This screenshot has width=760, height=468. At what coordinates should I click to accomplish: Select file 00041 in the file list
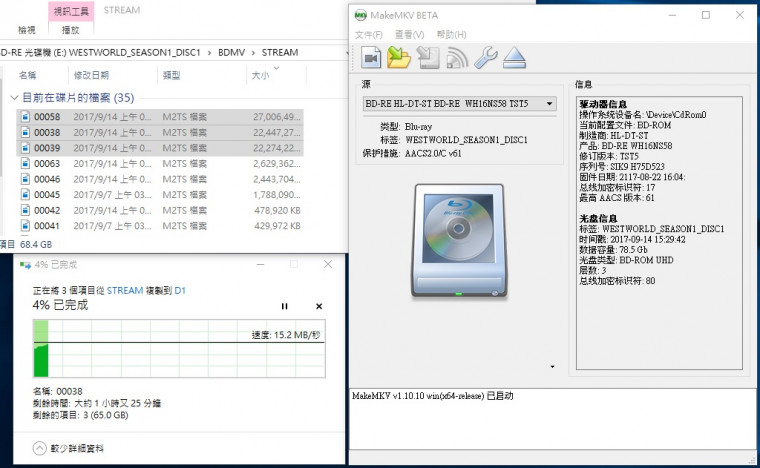[x=160, y=226]
